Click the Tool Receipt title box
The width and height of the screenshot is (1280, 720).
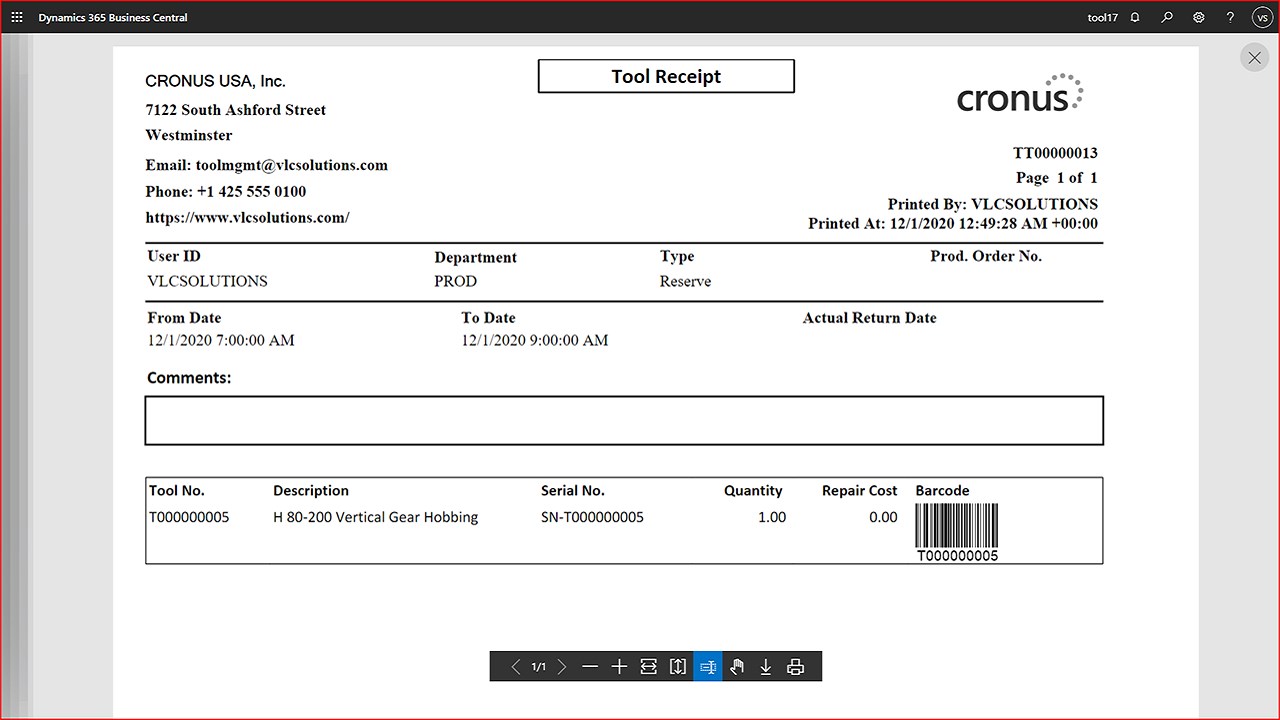tap(666, 76)
